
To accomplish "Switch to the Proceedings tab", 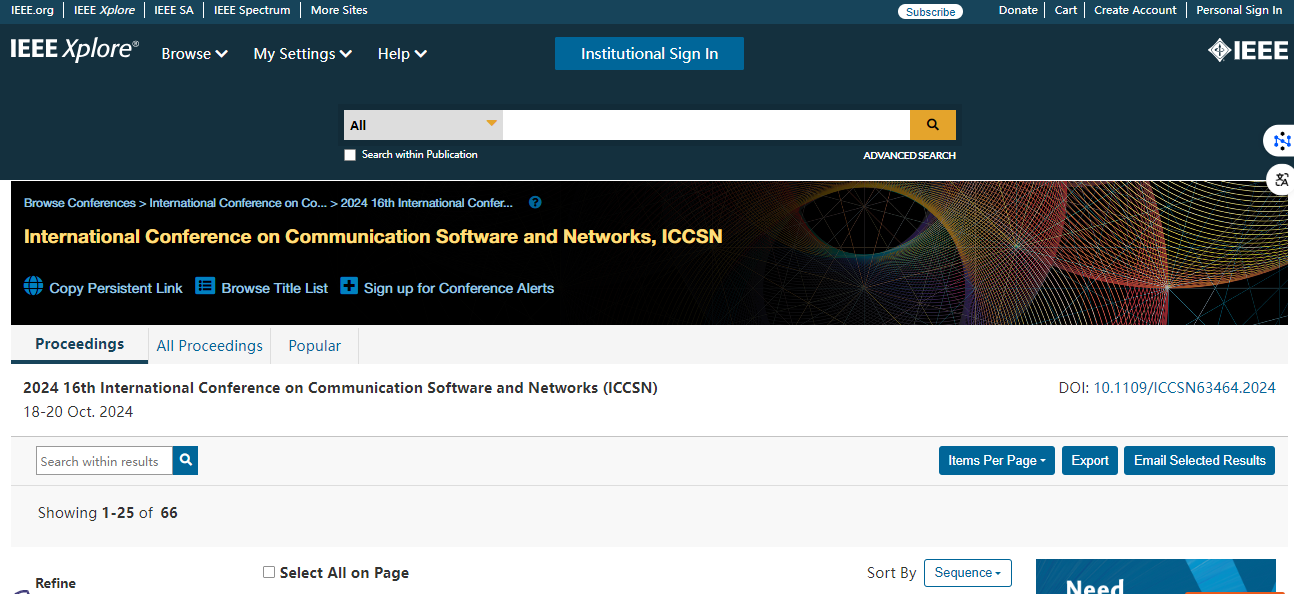I will click(x=80, y=344).
